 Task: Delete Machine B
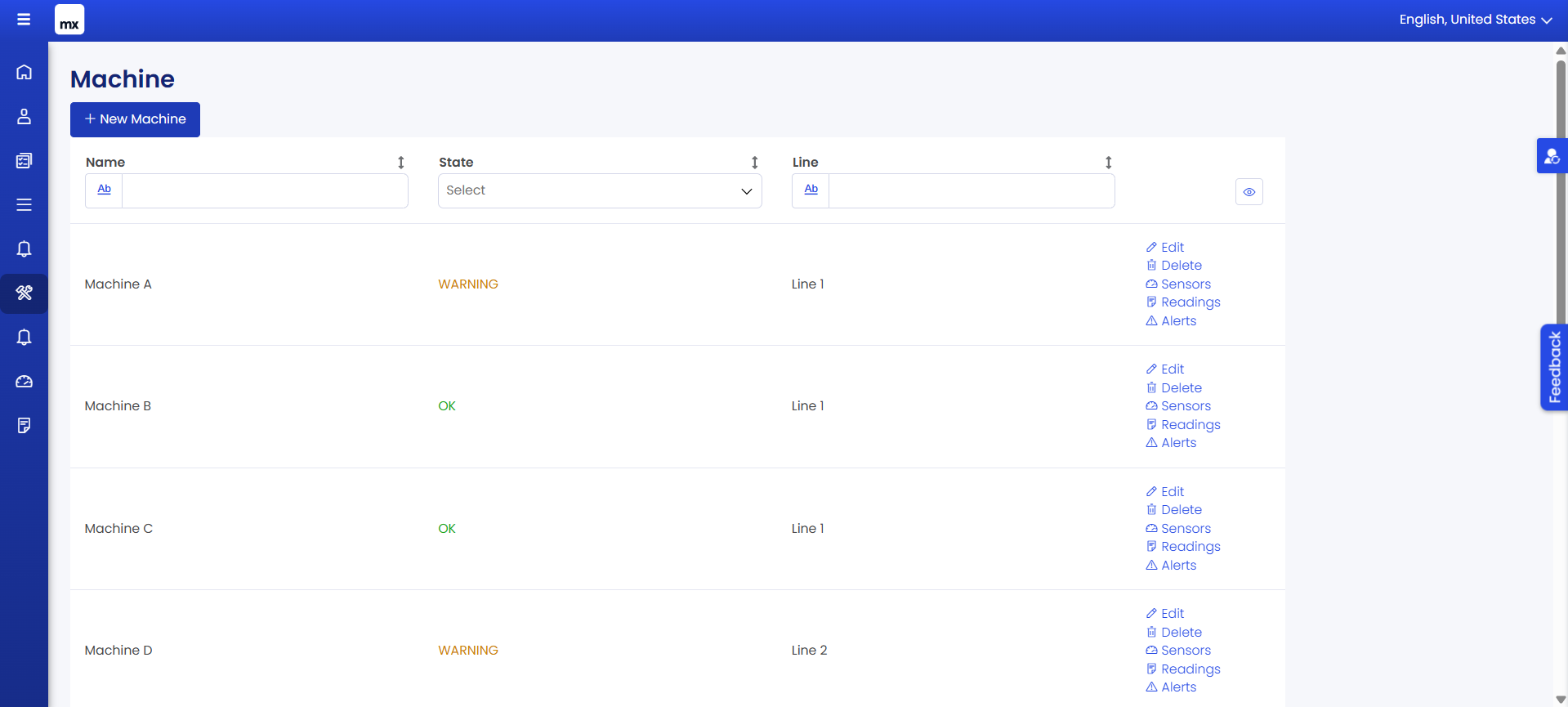(x=1174, y=388)
